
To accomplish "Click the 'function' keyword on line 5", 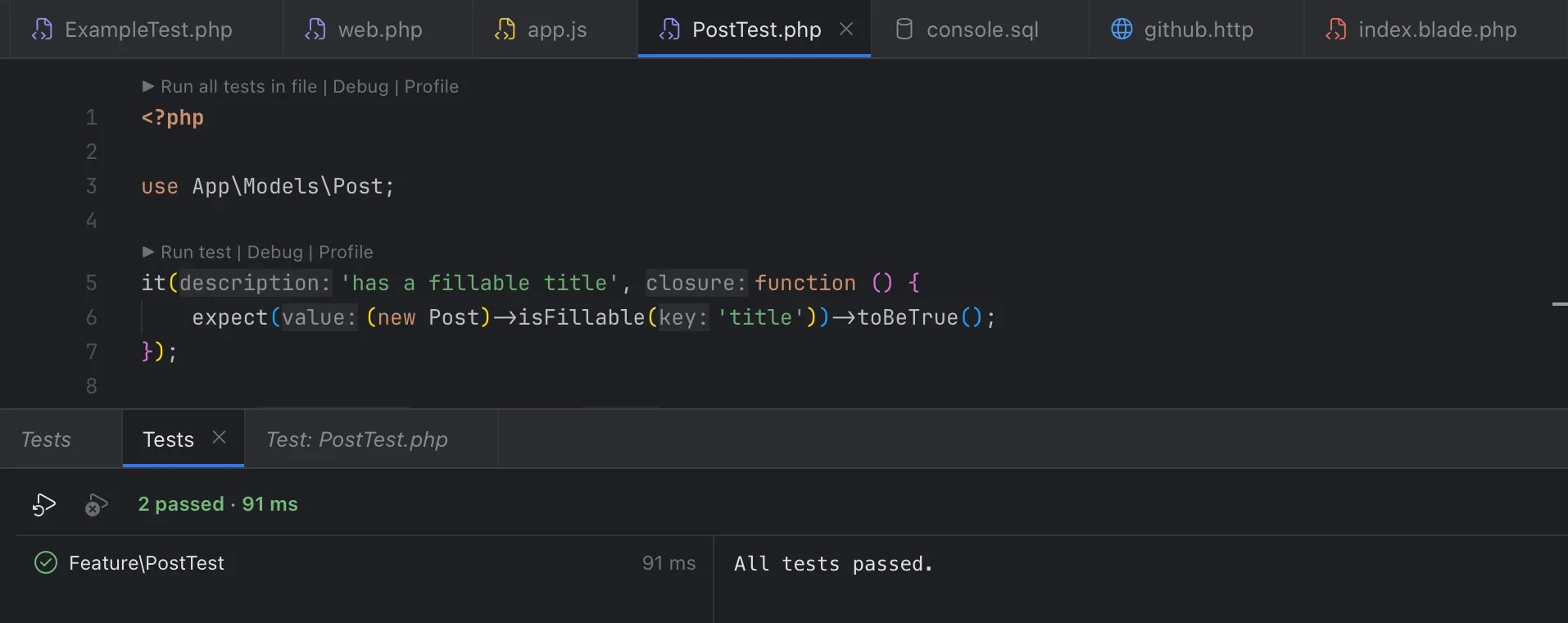I will pyautogui.click(x=805, y=283).
